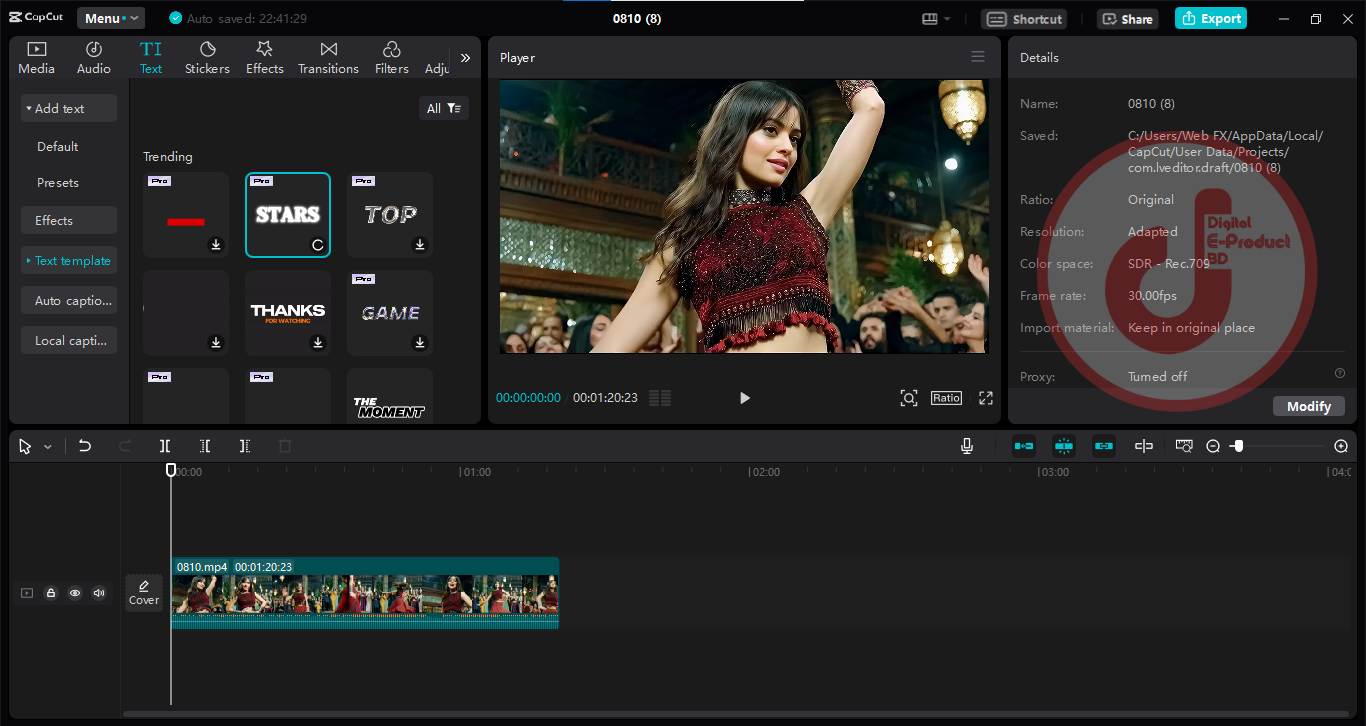Viewport: 1366px width, 726px height.
Task: Open the Audio tab
Action: pos(94,58)
